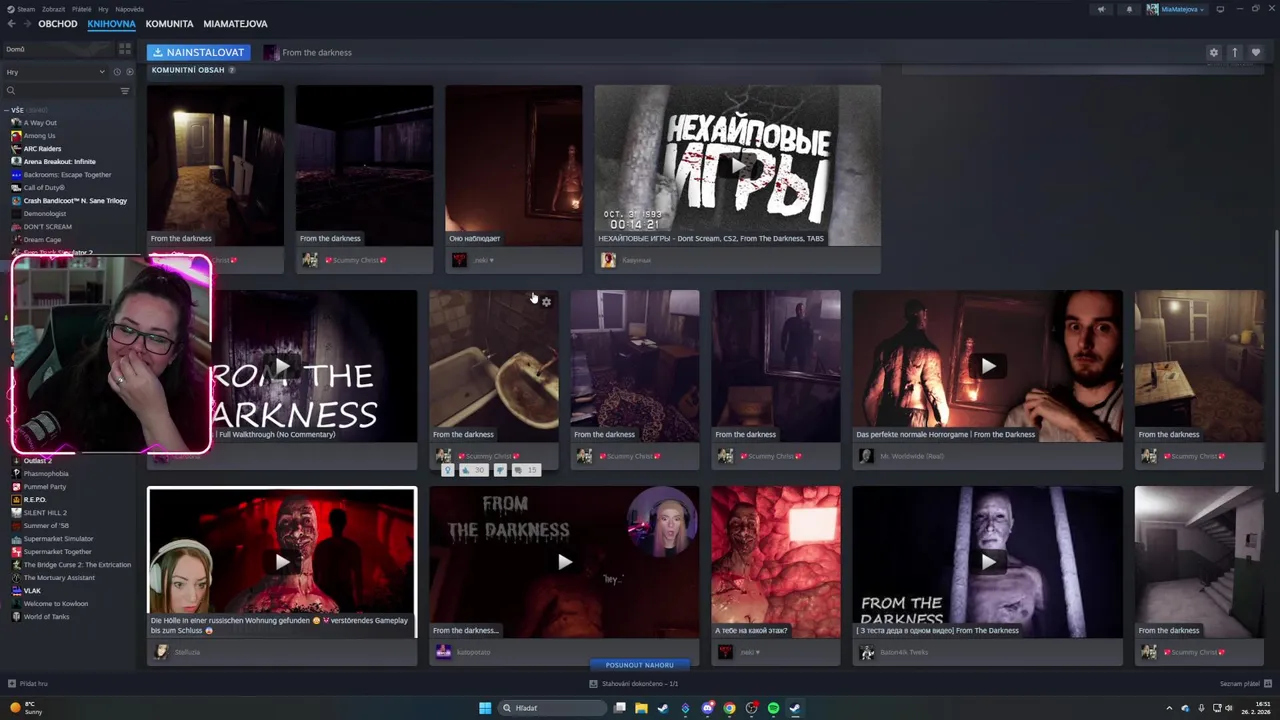Switch to Big Picture mode icon
Screen dimensions: 1280x720
coord(1220,9)
